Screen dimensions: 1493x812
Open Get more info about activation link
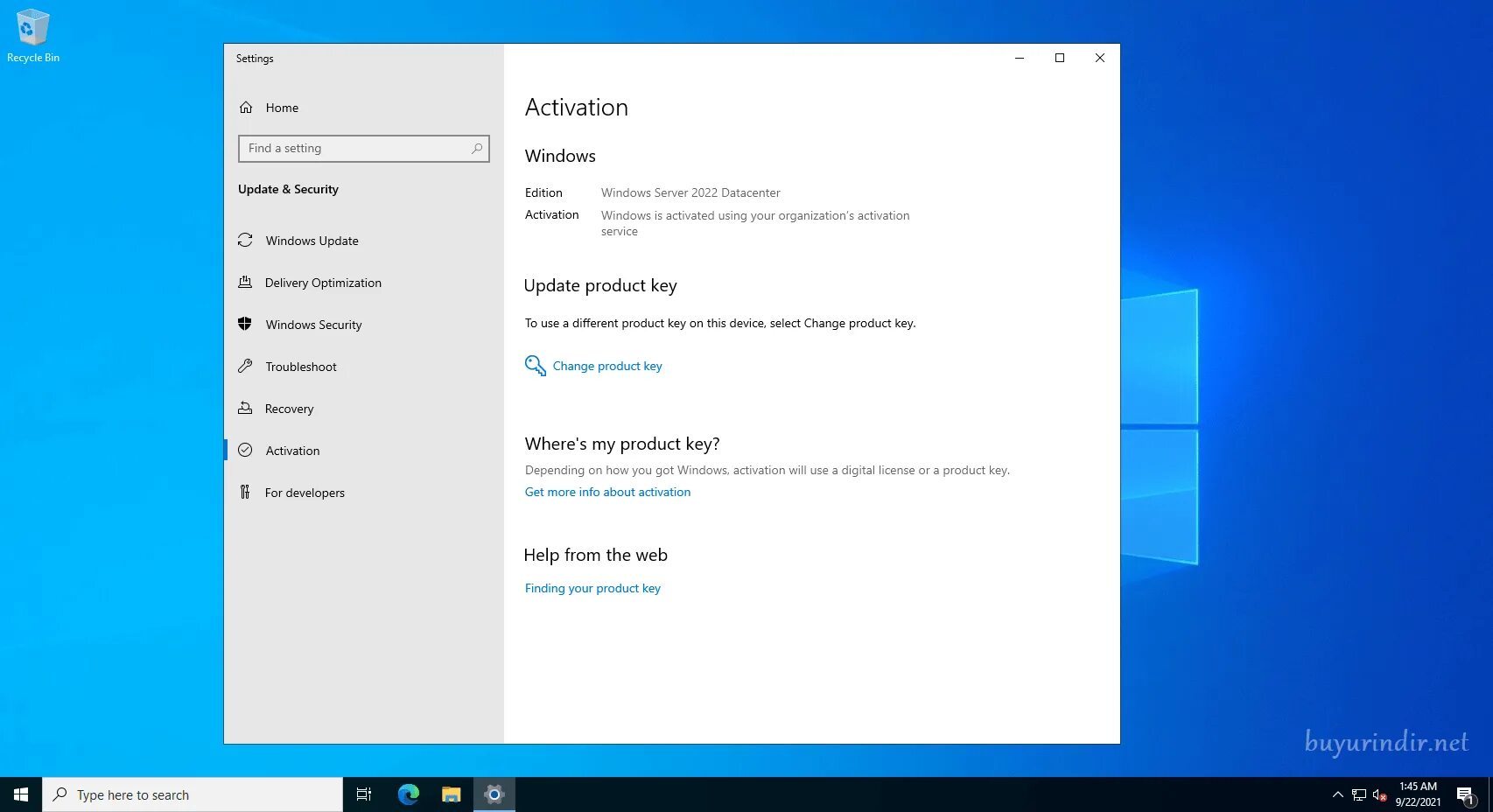[x=607, y=492]
